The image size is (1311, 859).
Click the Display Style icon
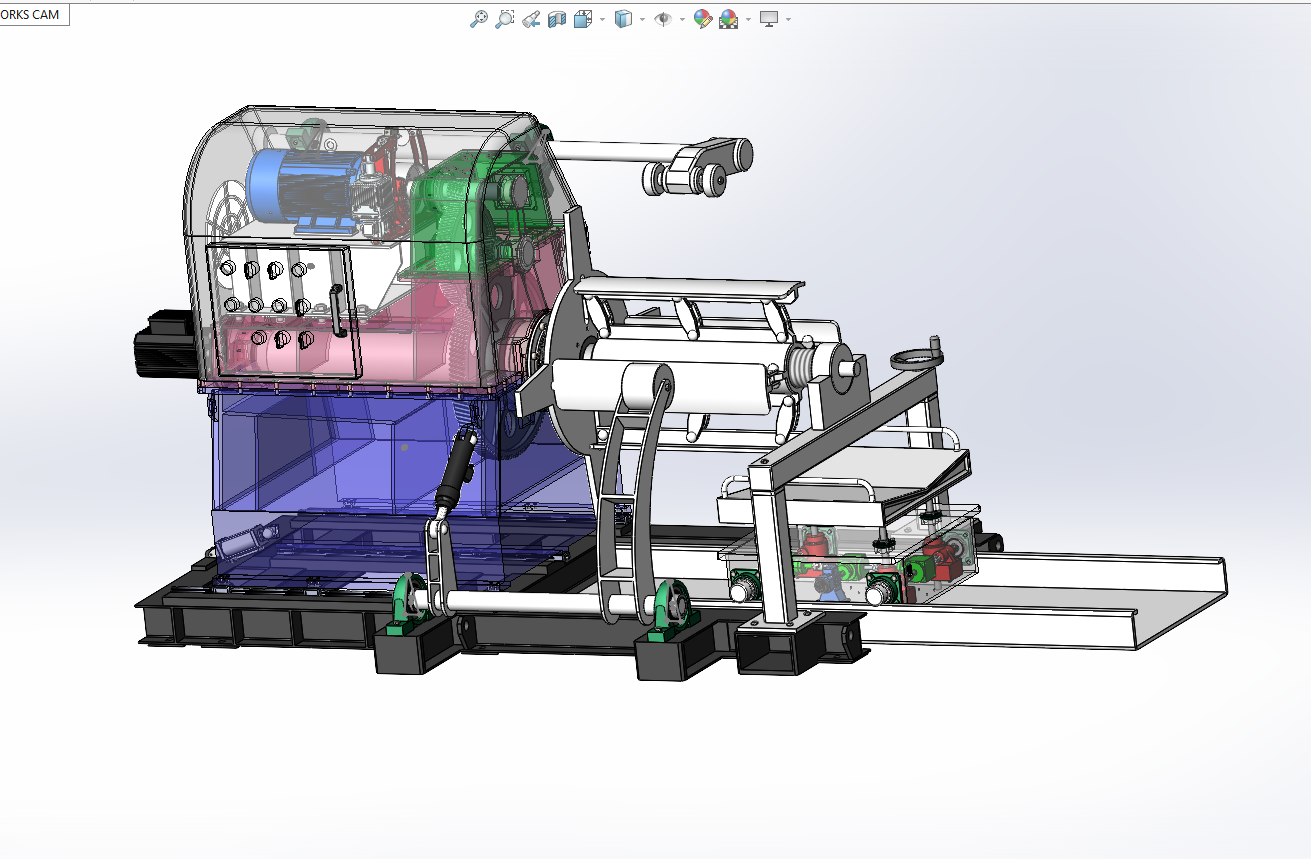coord(623,19)
